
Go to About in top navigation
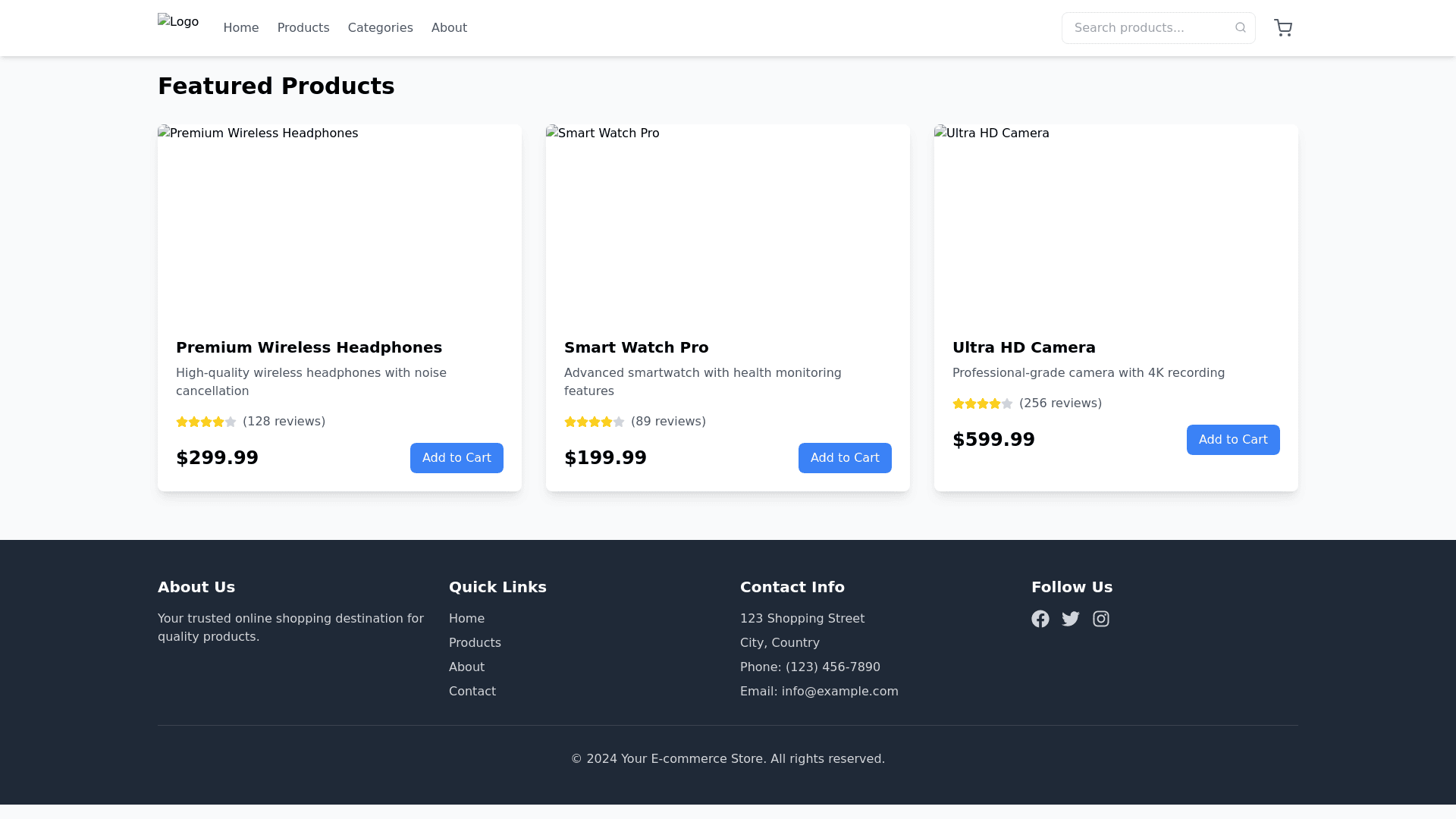coord(449,28)
